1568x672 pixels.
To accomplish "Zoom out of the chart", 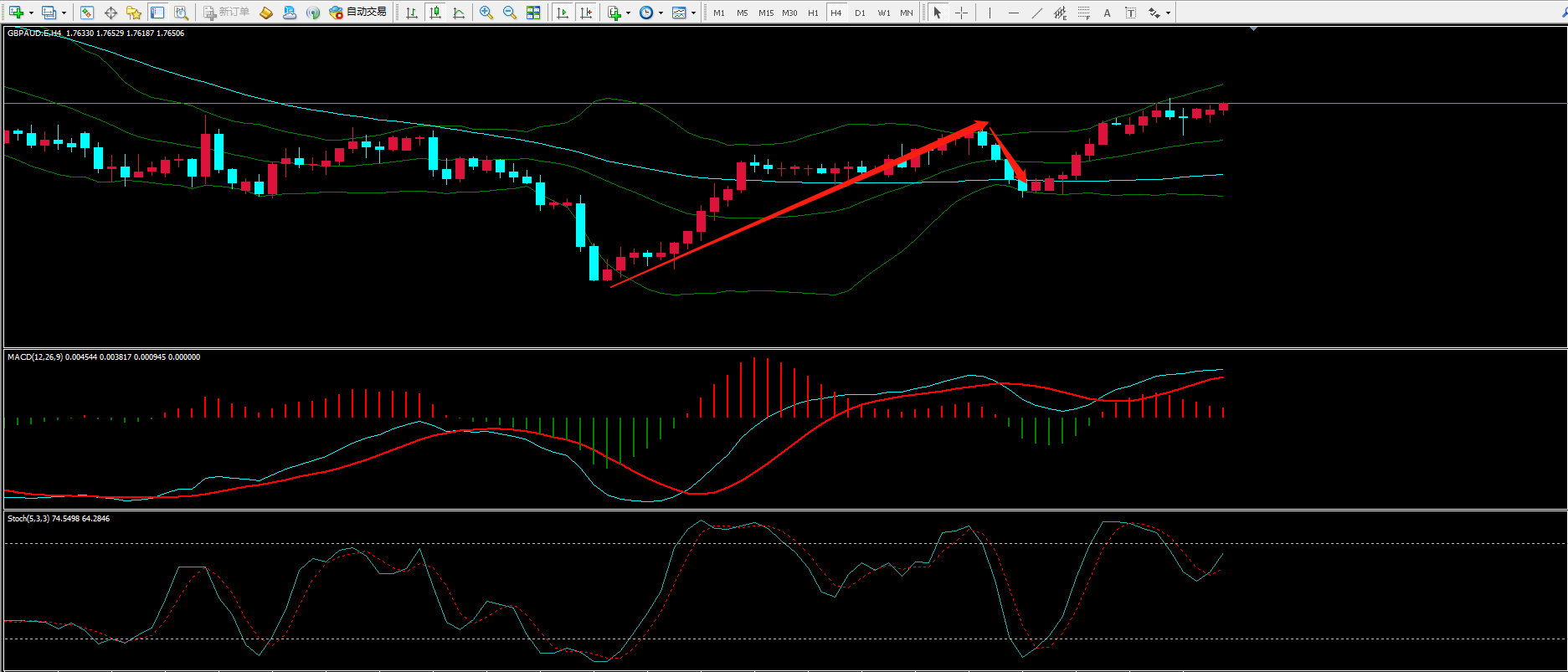I will 510,13.
